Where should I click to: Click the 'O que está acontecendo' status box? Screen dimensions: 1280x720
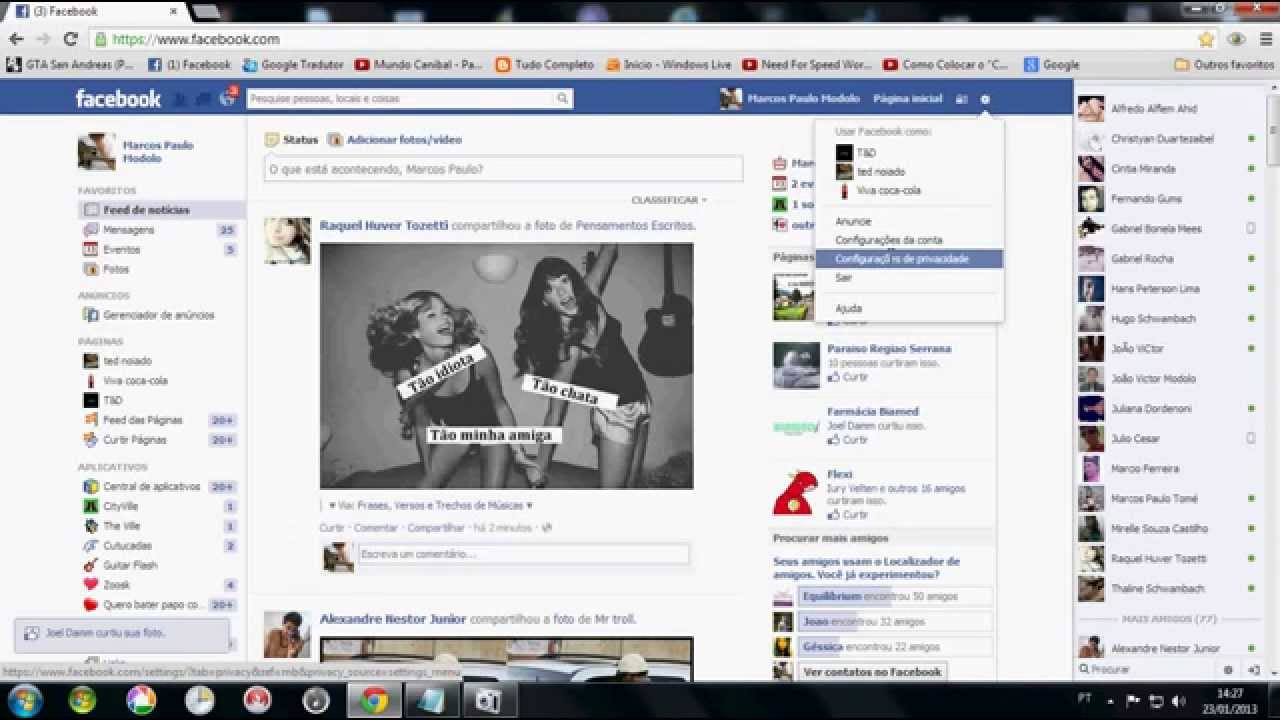(x=503, y=169)
